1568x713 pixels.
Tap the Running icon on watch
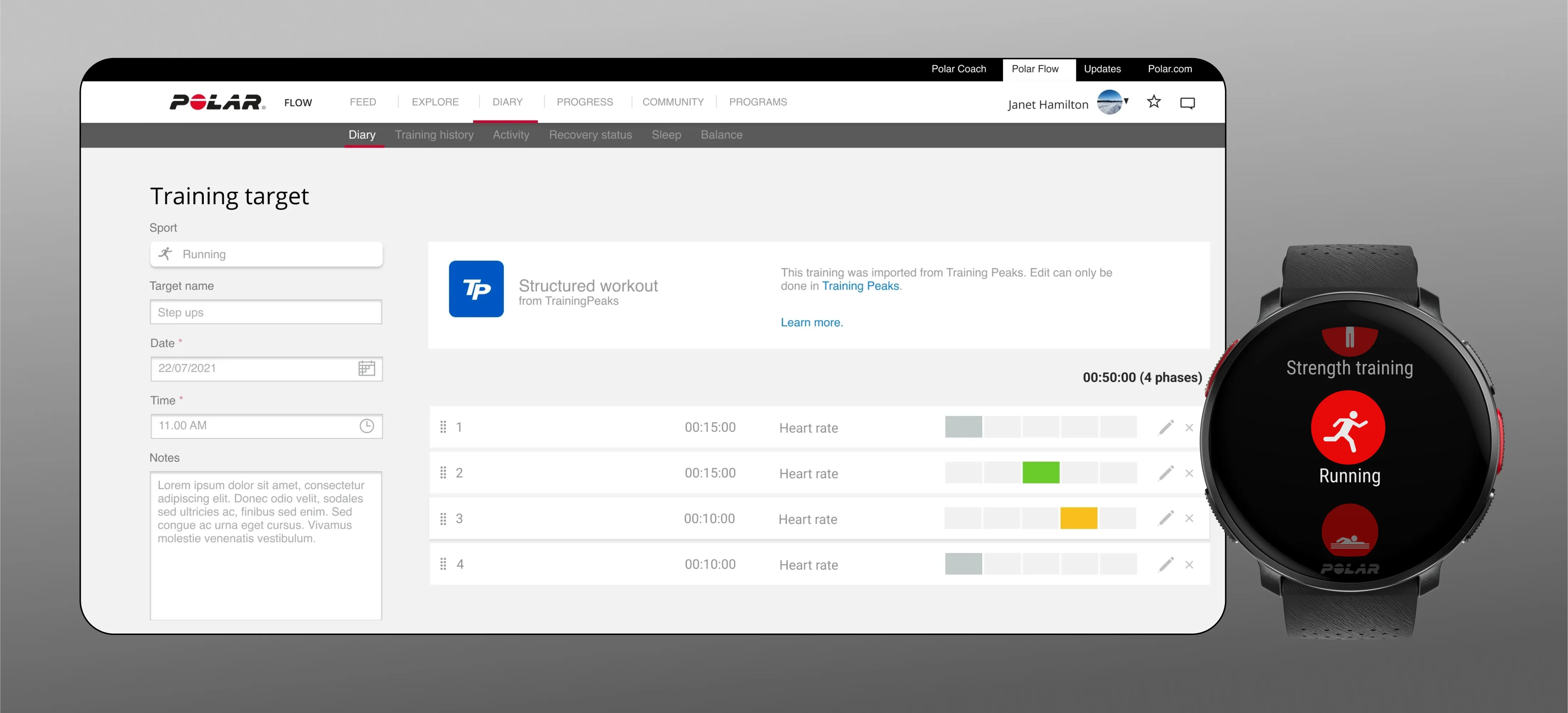tap(1348, 427)
